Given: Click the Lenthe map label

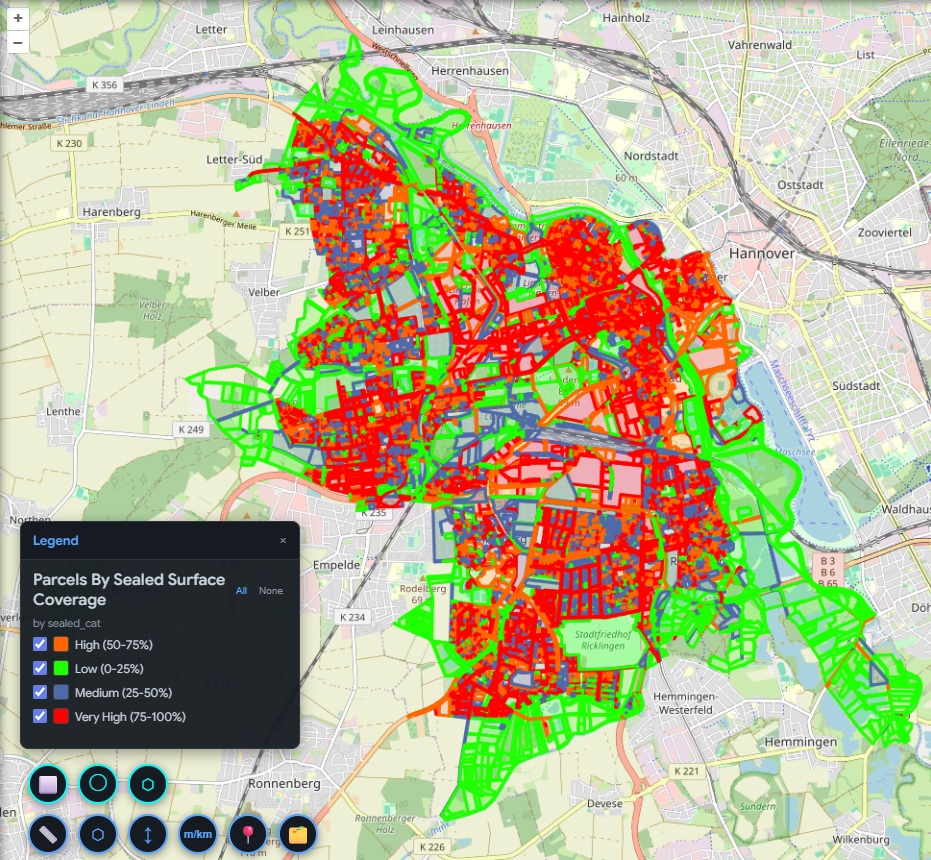Looking at the screenshot, I should pyautogui.click(x=64, y=411).
